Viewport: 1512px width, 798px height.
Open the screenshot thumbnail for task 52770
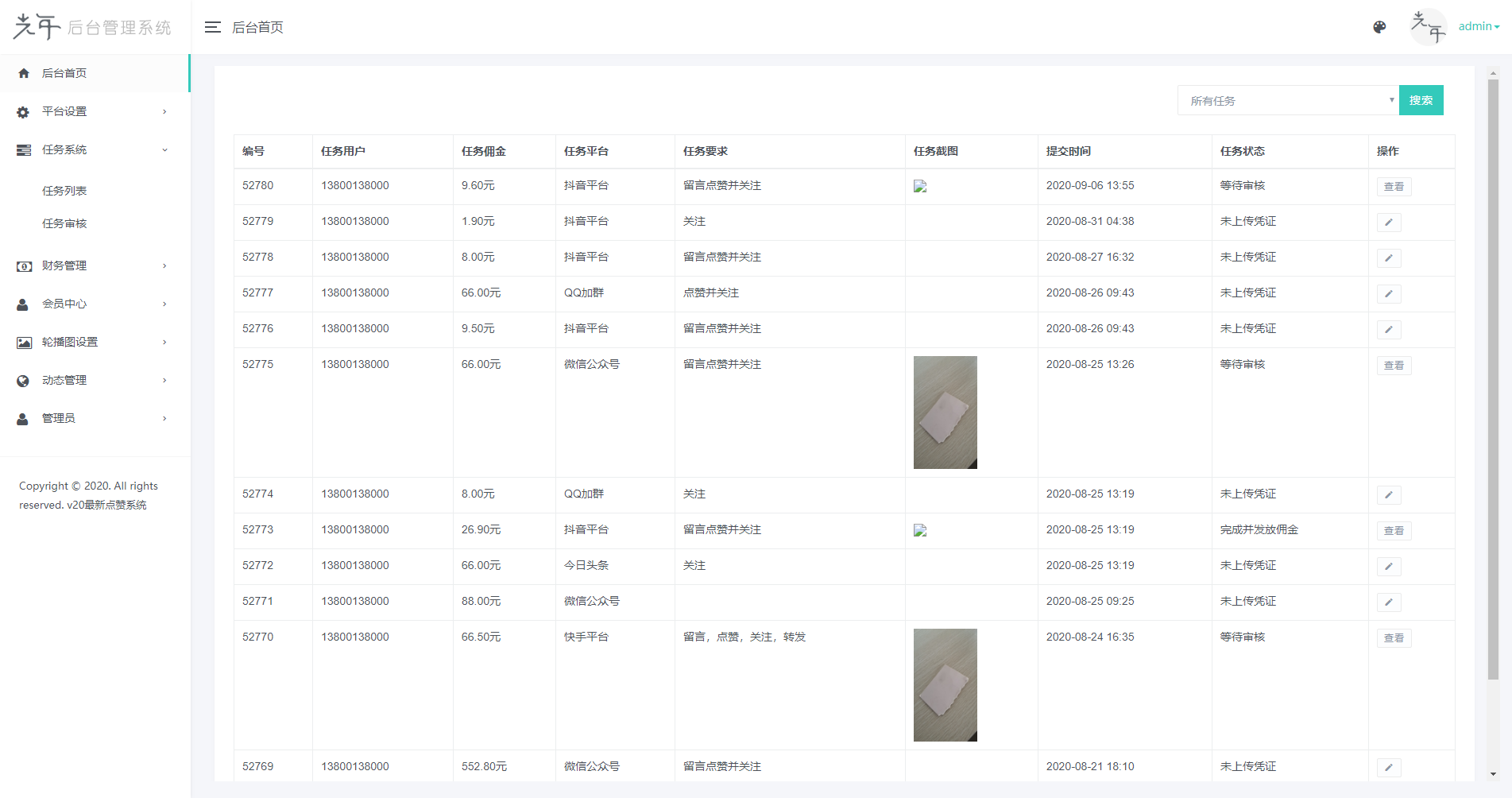coord(945,684)
